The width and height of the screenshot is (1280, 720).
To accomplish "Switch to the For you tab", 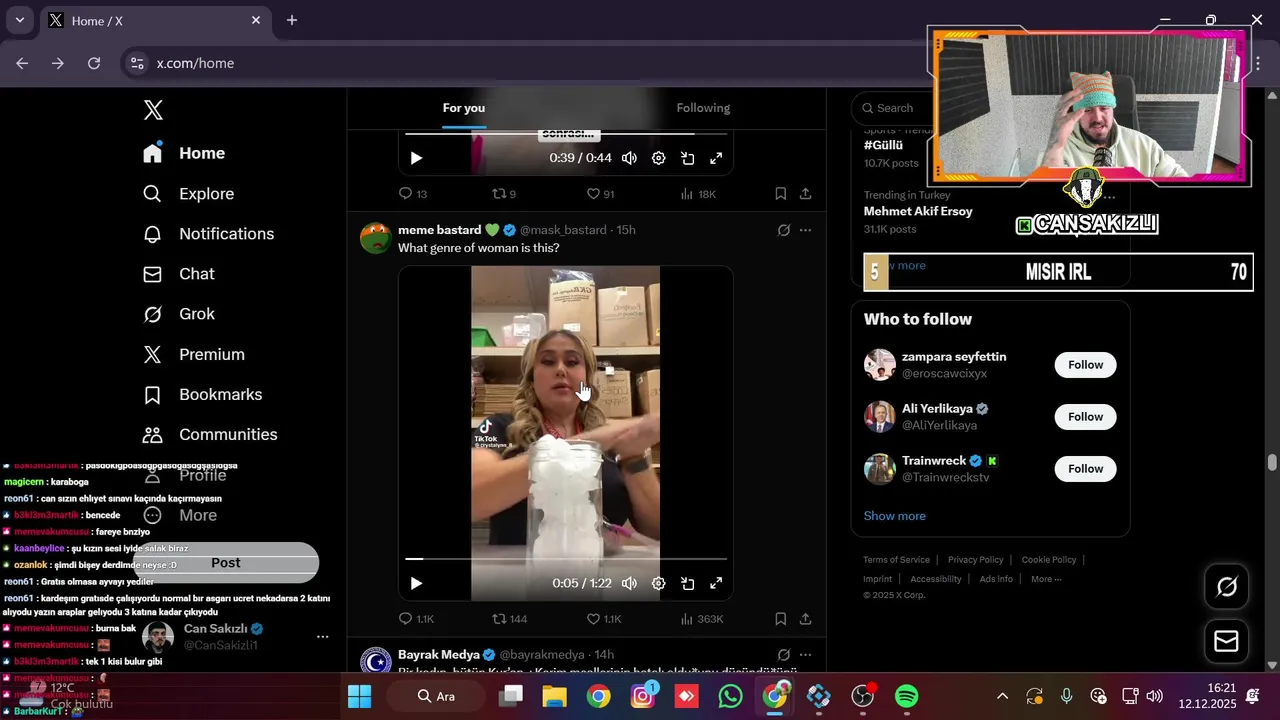I will pos(464,108).
